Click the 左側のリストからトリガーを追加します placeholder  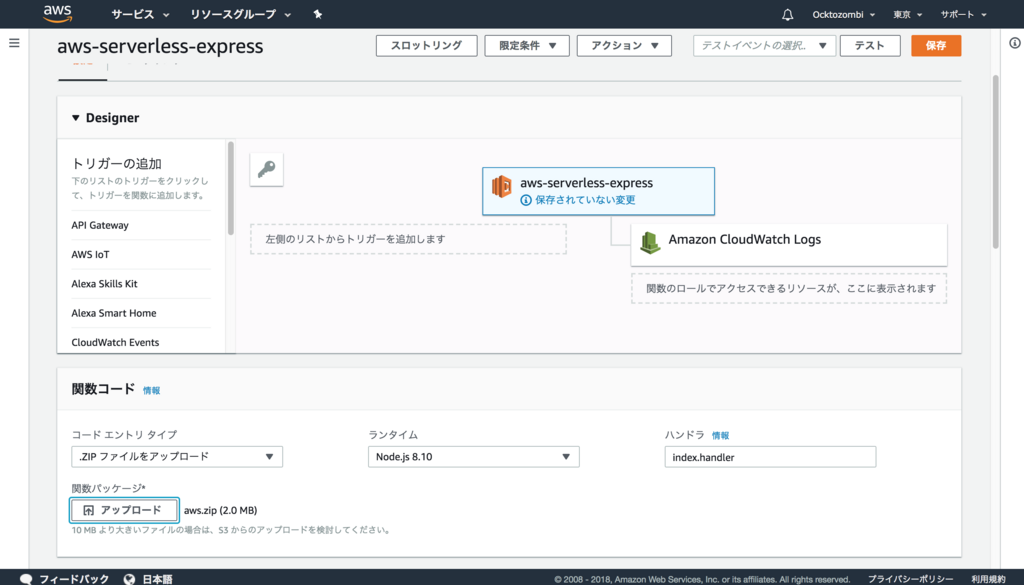[408, 240]
